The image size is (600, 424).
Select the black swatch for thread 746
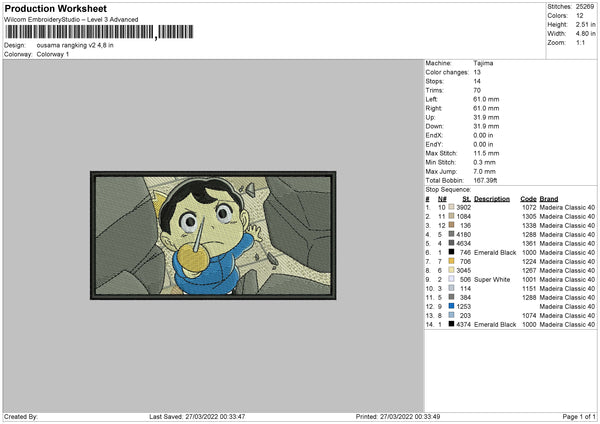453,252
